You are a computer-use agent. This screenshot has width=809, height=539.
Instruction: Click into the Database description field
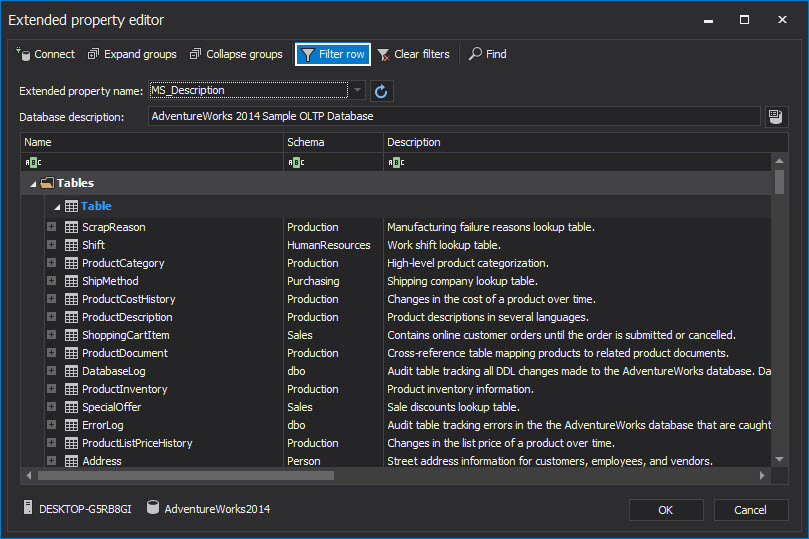[453, 117]
